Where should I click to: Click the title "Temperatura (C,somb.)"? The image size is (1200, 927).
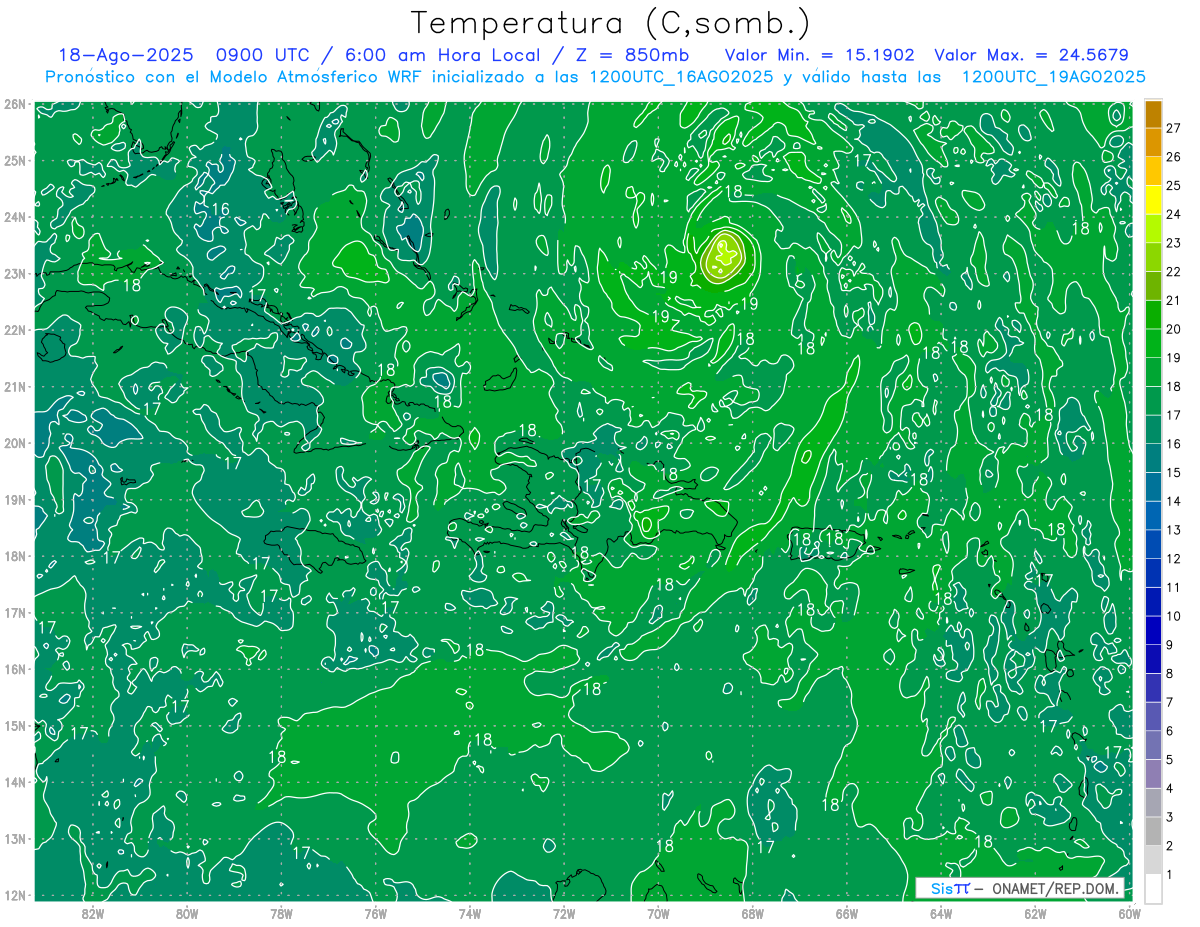click(x=611, y=23)
